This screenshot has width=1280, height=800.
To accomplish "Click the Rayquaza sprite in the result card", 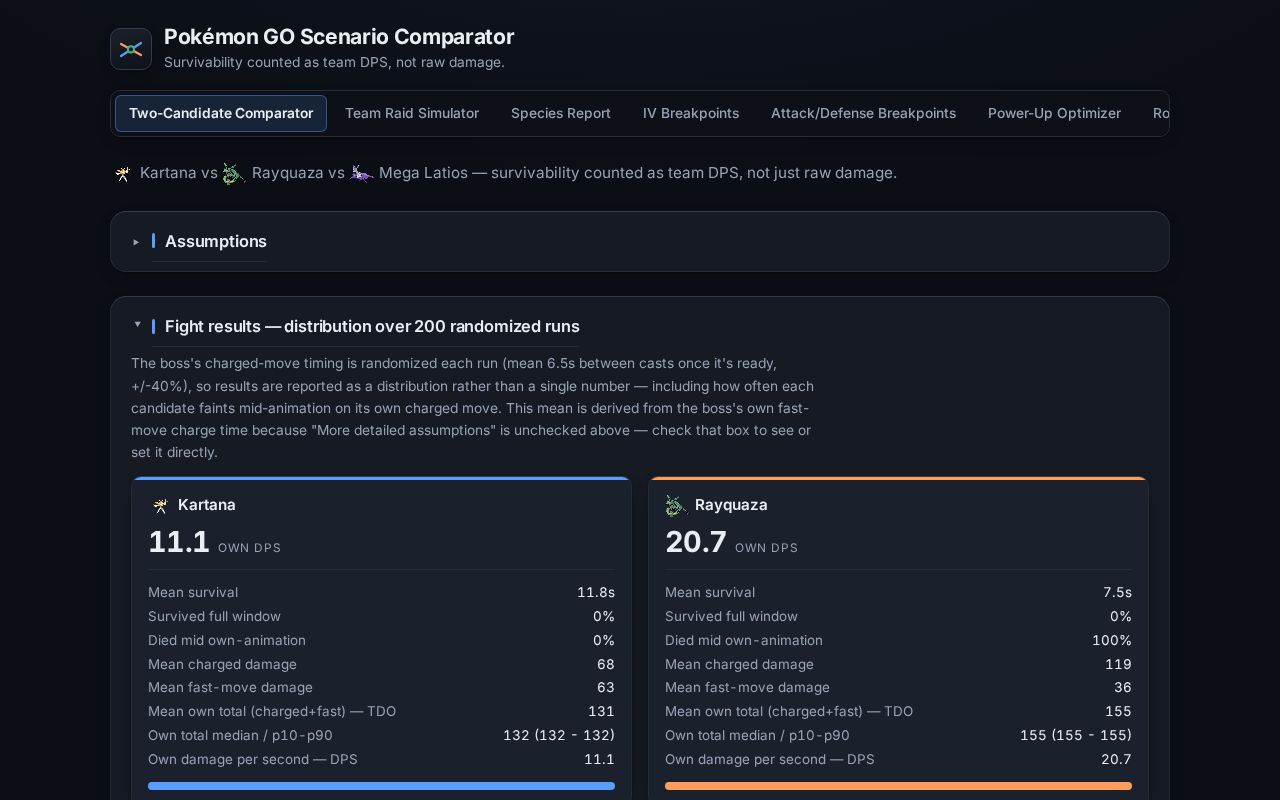I will pos(676,506).
